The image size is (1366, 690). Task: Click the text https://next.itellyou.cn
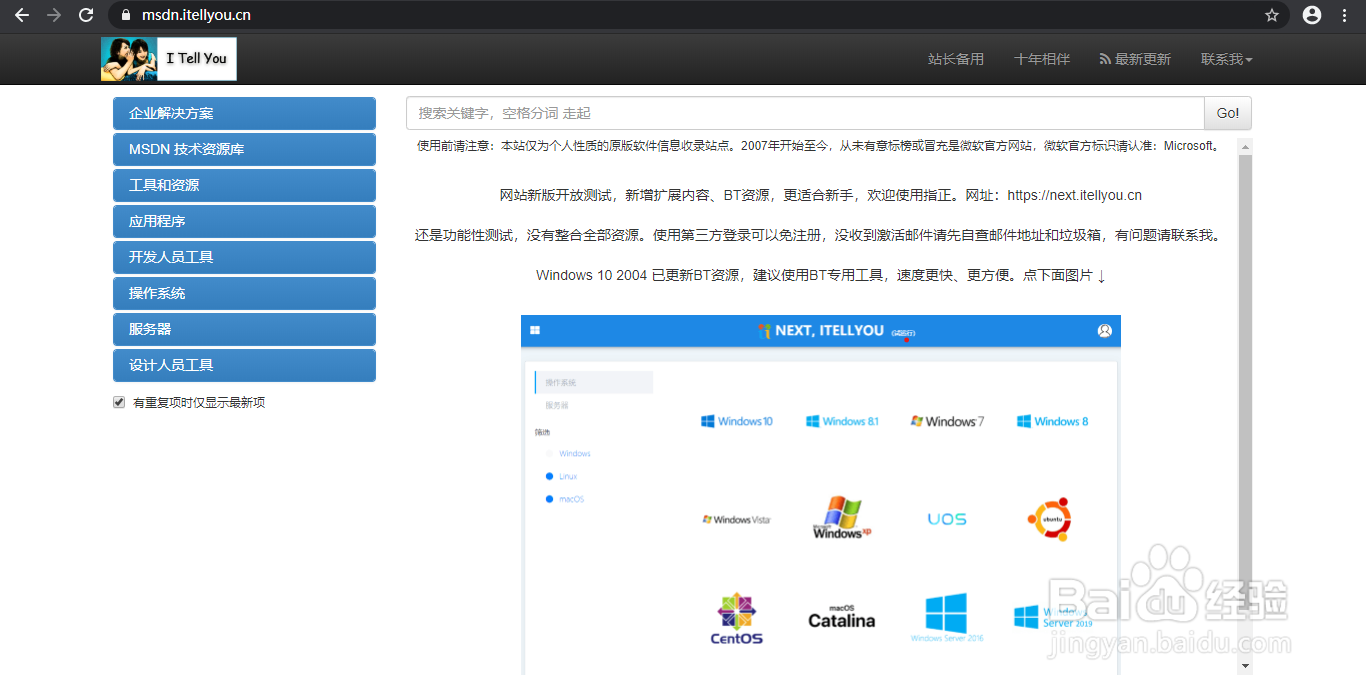[1074, 195]
